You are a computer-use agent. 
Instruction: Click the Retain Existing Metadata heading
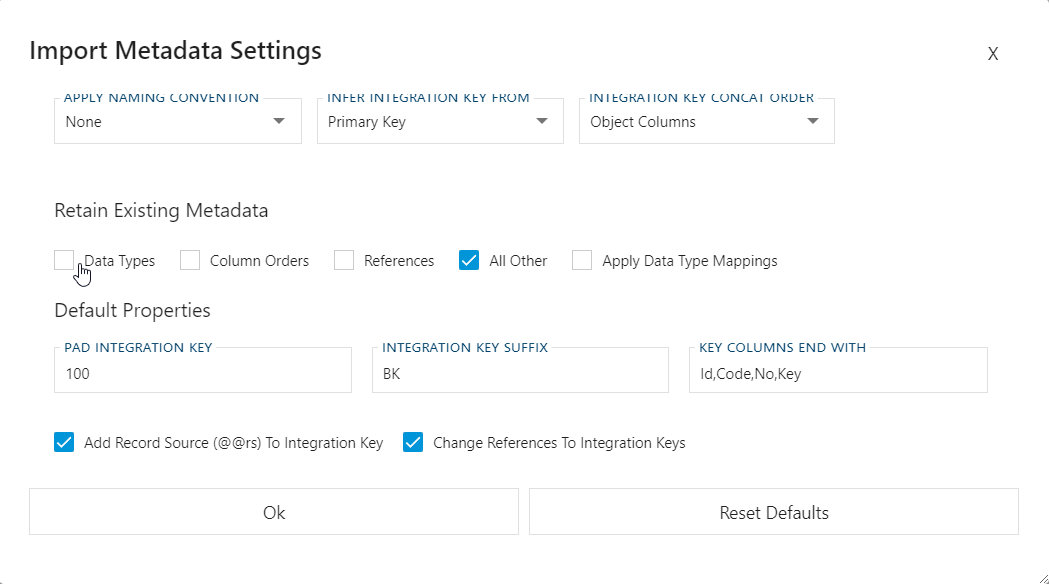(x=161, y=211)
